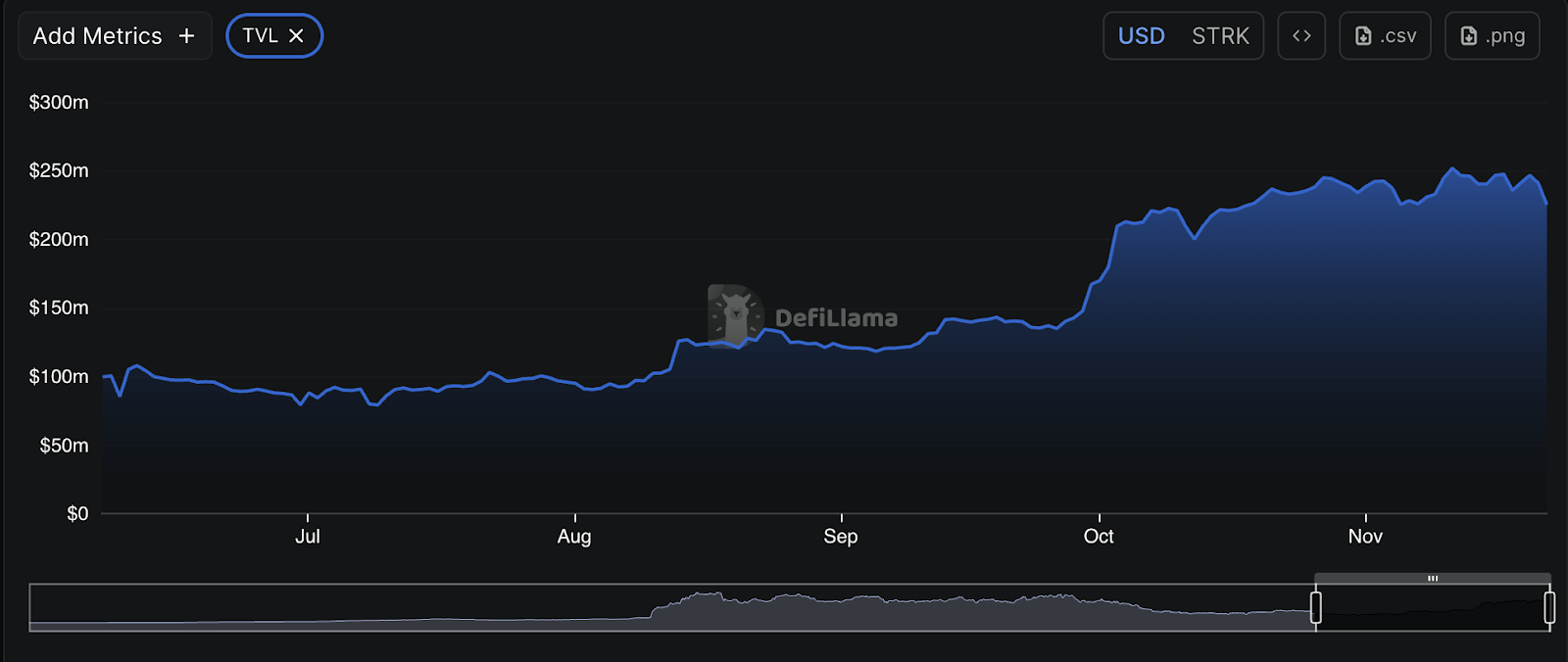Select USD as the chart currency
The height and width of the screenshot is (662, 1568).
coord(1141,36)
